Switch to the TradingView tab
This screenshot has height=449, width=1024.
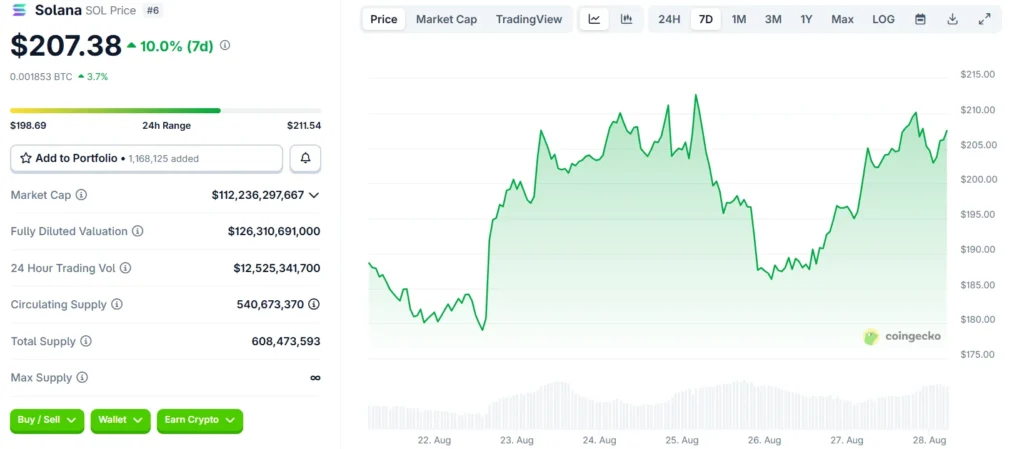529,19
